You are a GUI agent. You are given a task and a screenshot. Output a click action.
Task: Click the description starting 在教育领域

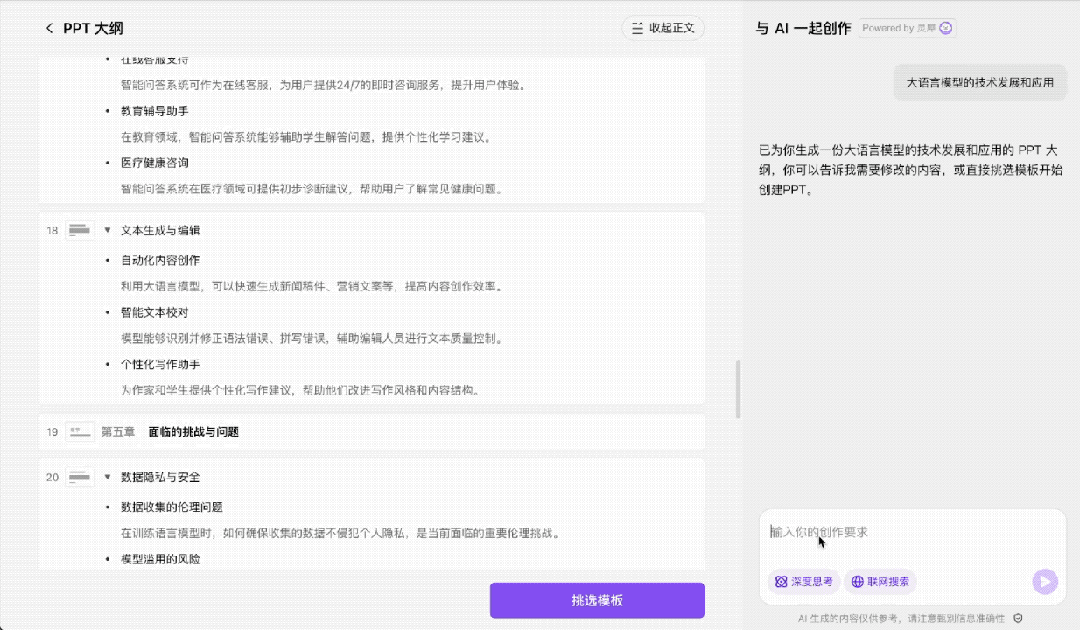click(x=307, y=137)
